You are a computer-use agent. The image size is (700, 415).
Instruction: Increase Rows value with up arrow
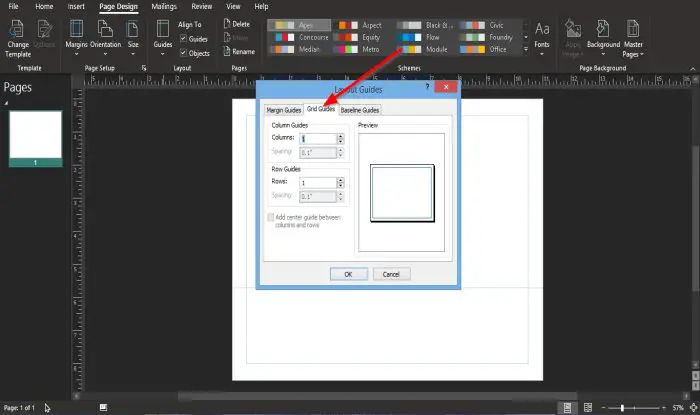(341, 180)
